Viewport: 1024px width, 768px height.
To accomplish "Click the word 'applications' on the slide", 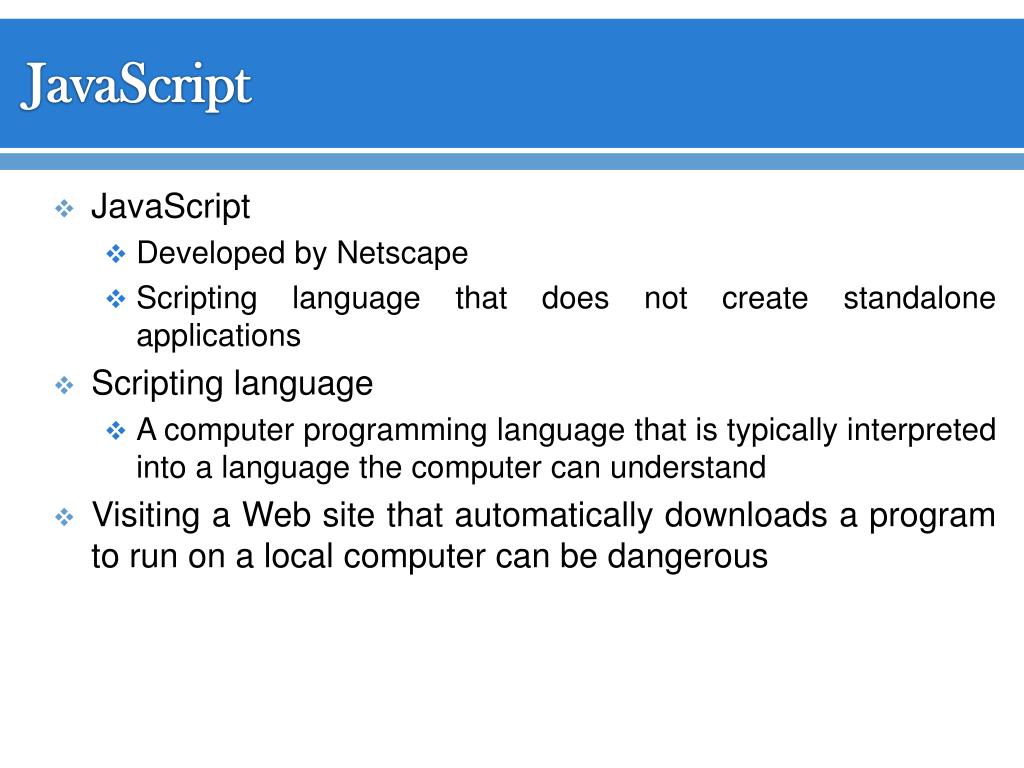I will 218,336.
